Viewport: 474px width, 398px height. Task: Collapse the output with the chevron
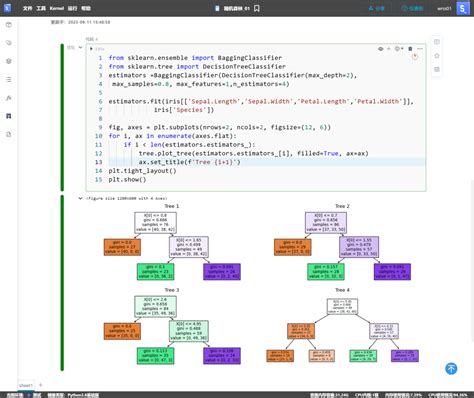80,198
